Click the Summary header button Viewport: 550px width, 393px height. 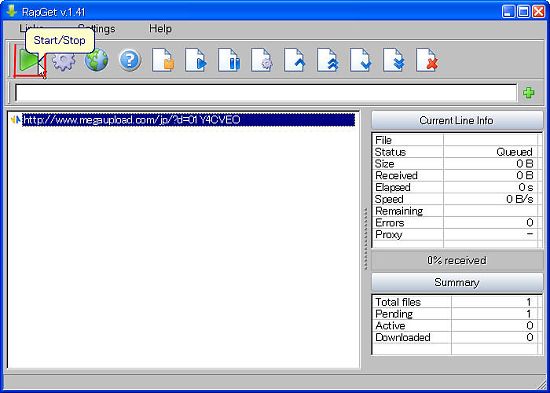[x=457, y=282]
